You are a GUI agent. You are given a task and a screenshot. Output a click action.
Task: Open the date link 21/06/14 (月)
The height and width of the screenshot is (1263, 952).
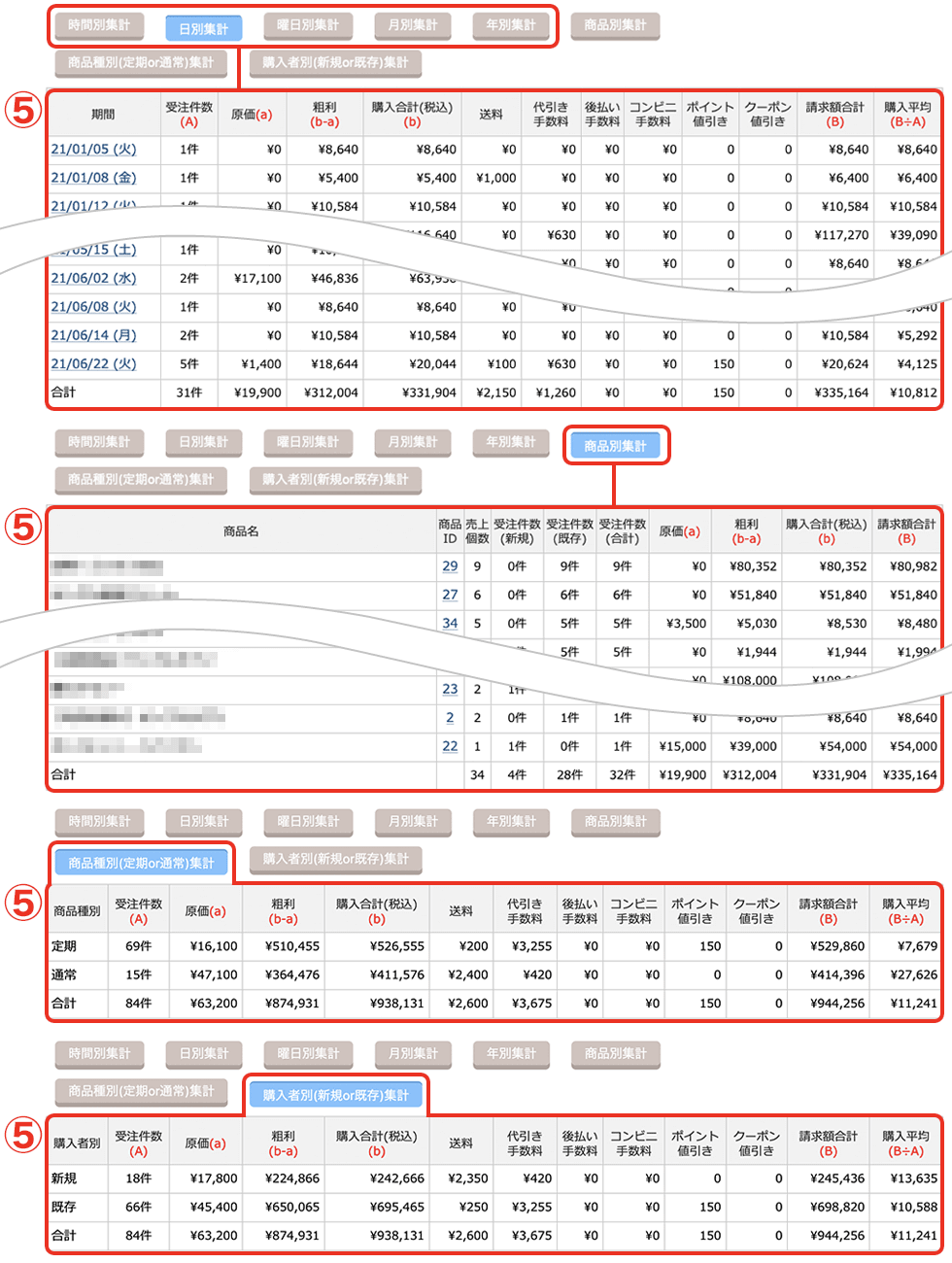tap(93, 335)
